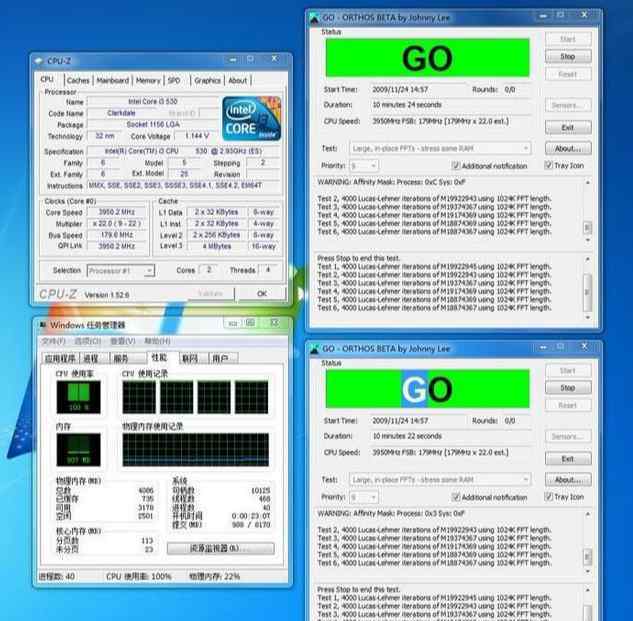Switch to the About tab in CPU-Z
The height and width of the screenshot is (621, 633).
[x=238, y=80]
